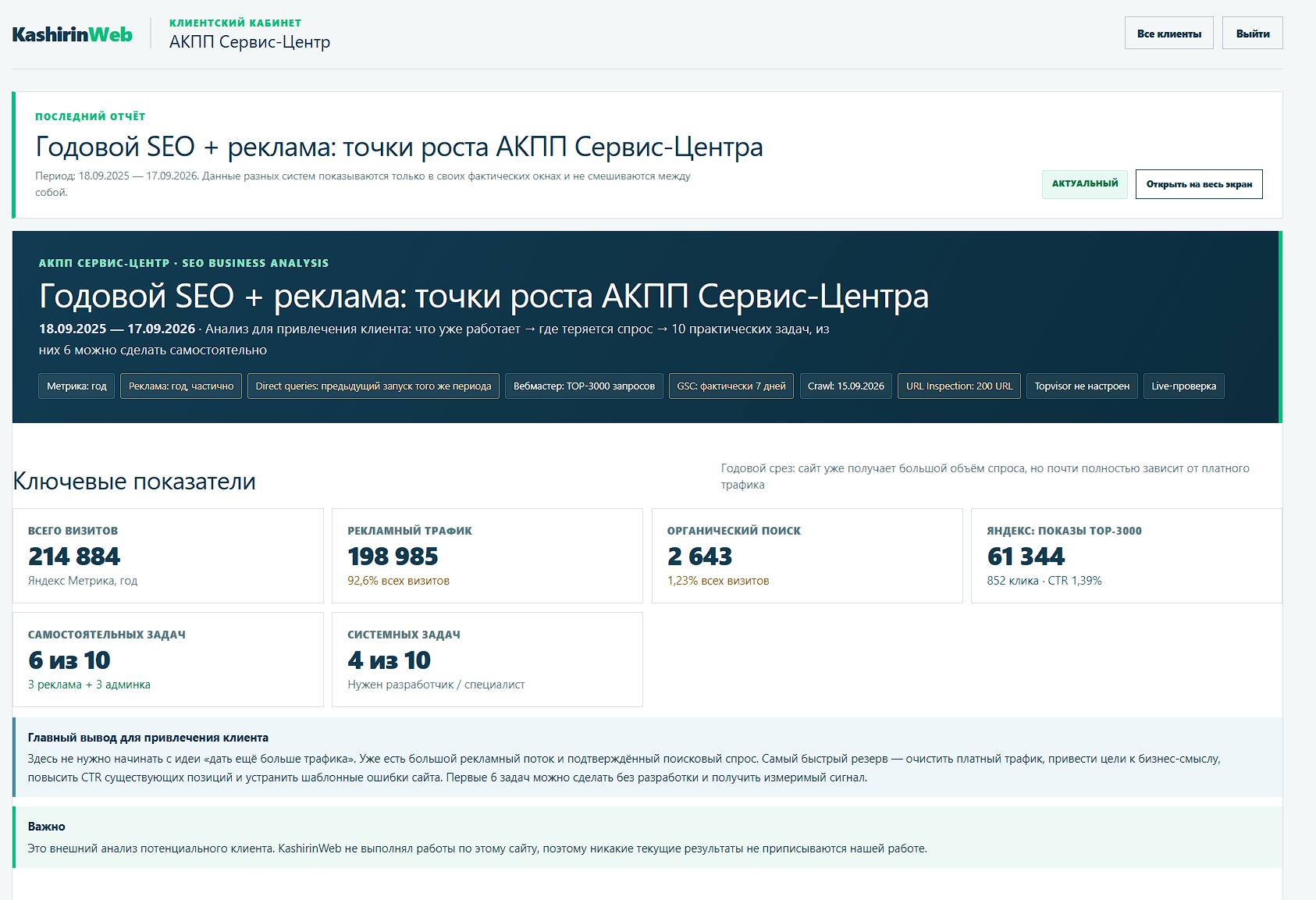Open the Все клиенты page

pos(1168,34)
